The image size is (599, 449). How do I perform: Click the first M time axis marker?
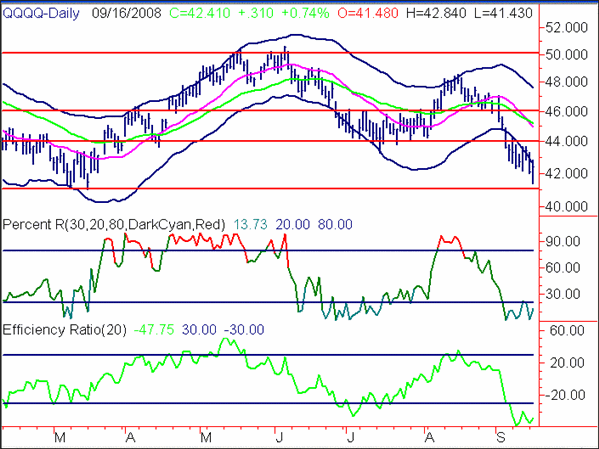tap(60, 437)
